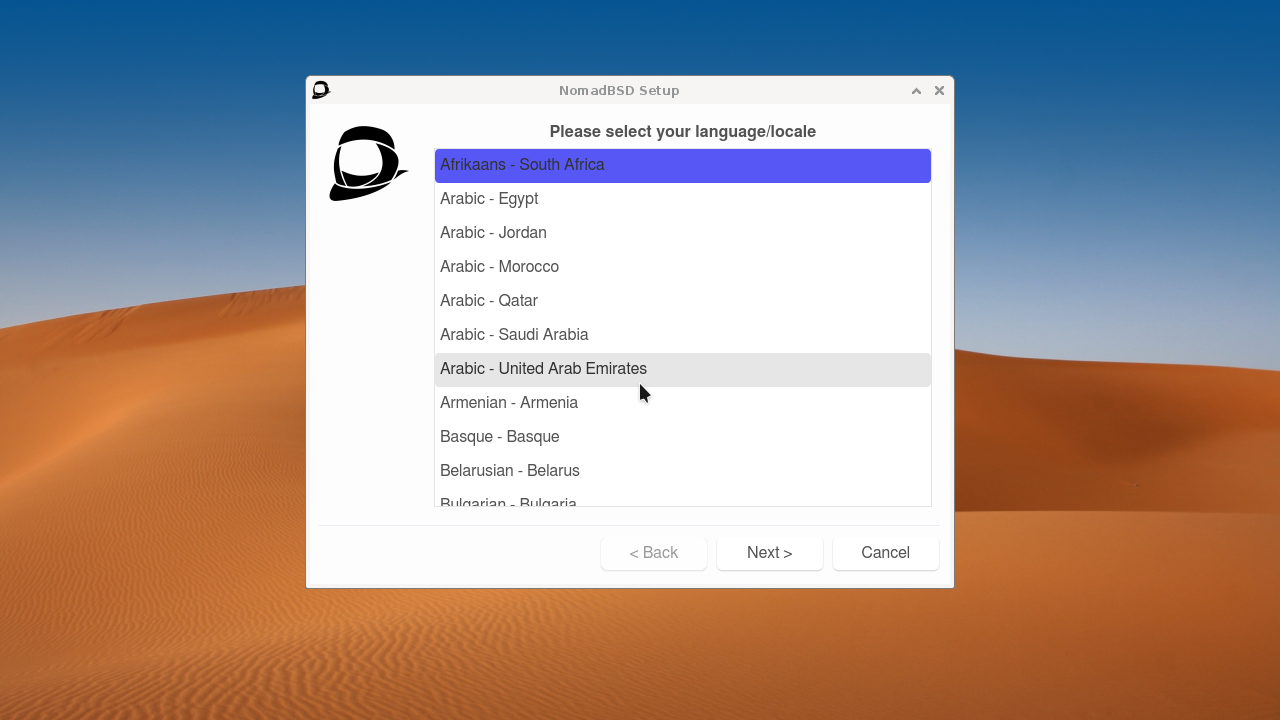Cancel the setup wizard

point(886,553)
